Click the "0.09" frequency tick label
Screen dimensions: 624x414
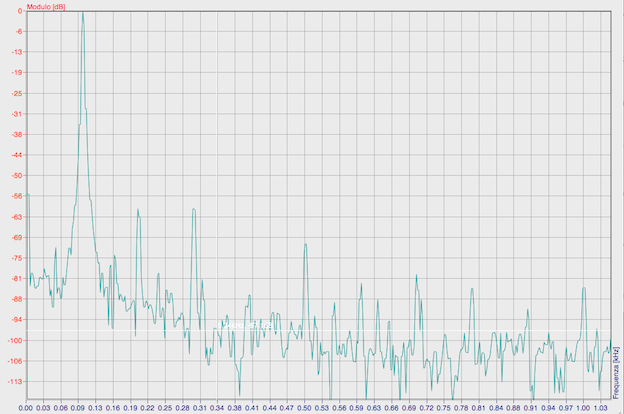[78, 408]
